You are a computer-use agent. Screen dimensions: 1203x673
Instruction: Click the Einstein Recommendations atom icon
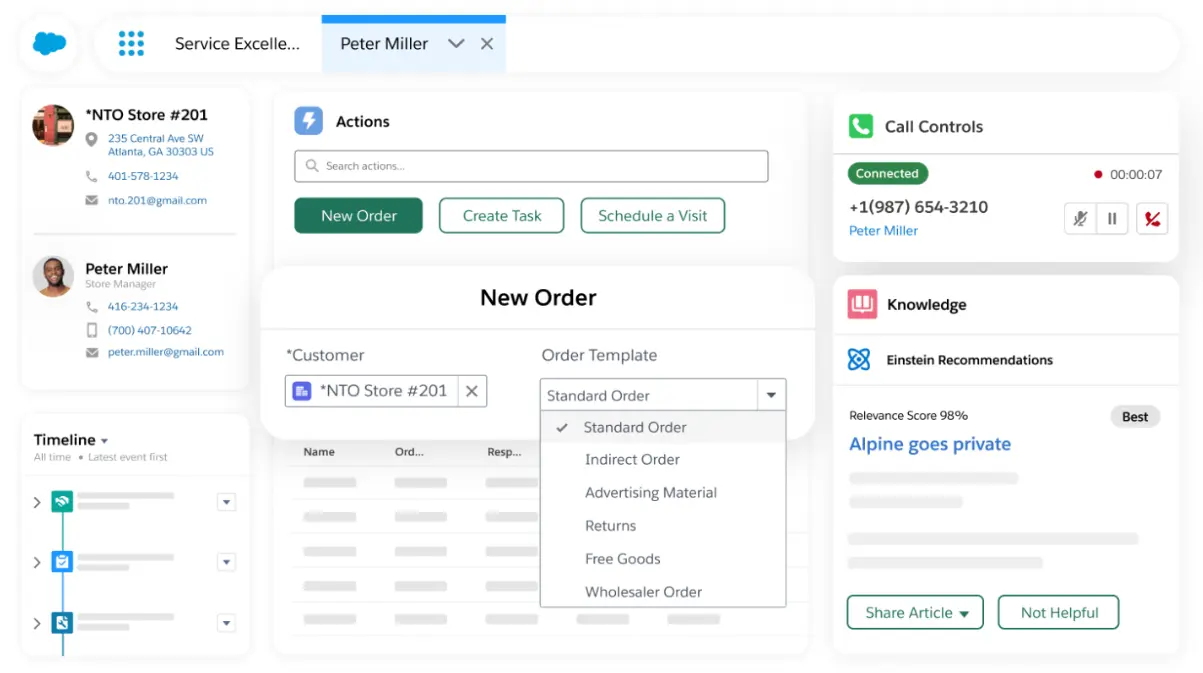[859, 360]
